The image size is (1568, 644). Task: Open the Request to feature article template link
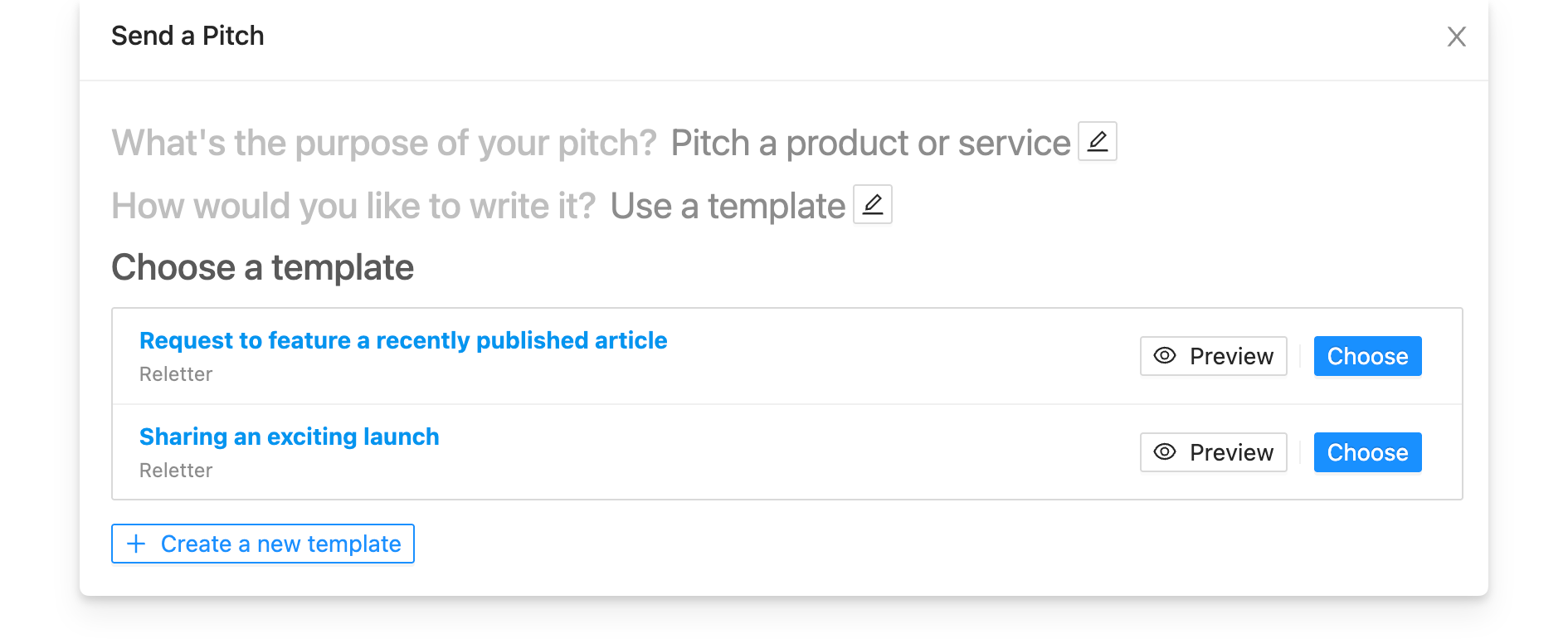tap(403, 340)
